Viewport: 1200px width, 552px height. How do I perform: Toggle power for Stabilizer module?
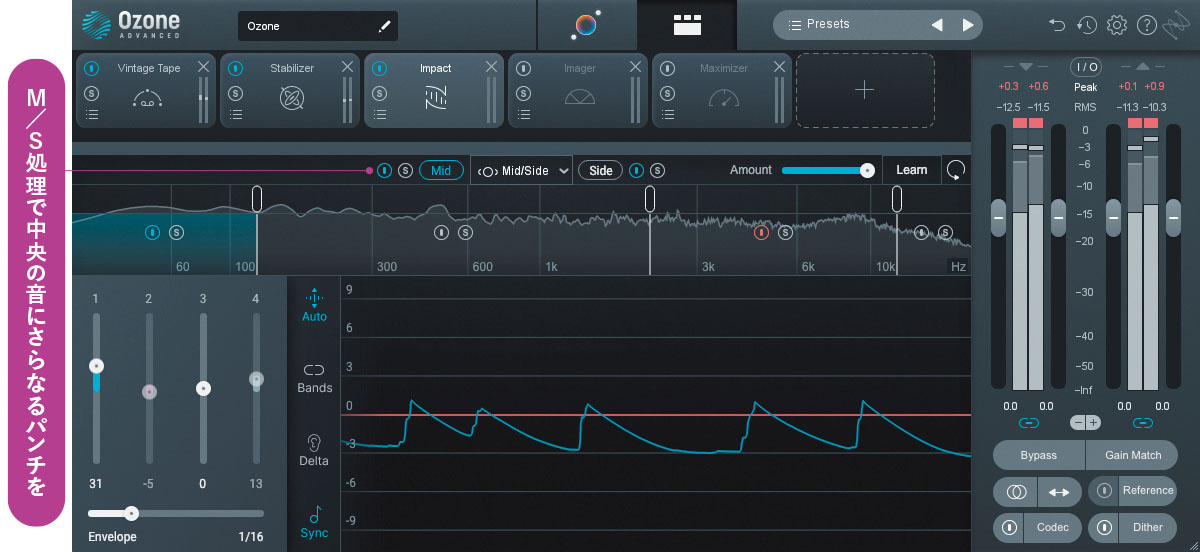click(235, 69)
